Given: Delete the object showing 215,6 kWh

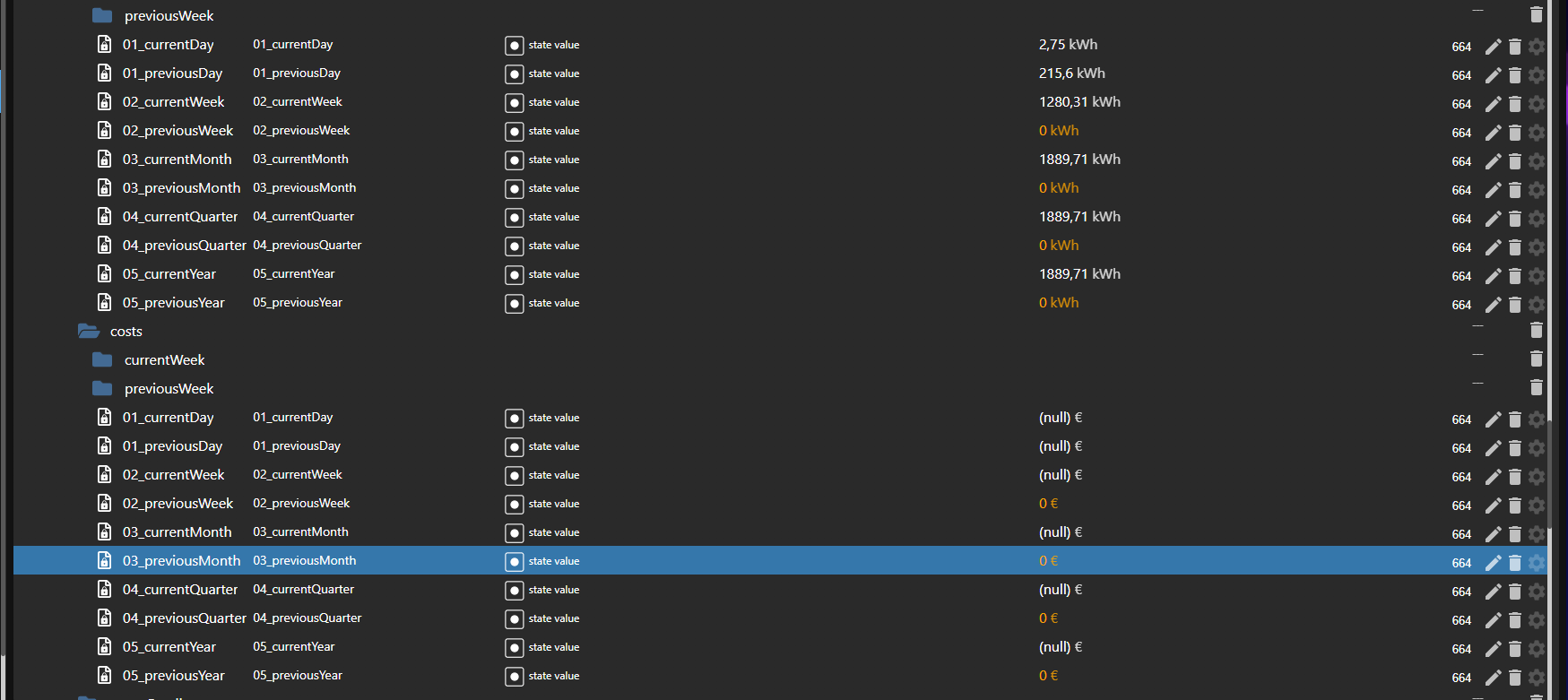Looking at the screenshot, I should [x=1515, y=75].
